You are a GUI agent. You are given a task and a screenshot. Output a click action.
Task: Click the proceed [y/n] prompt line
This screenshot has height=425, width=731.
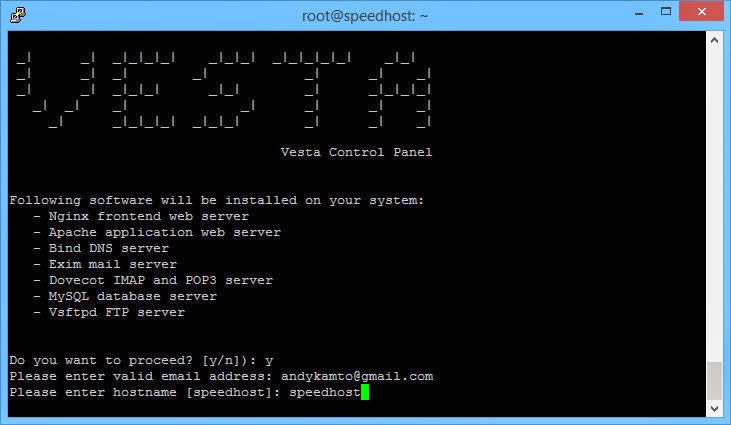[x=141, y=361]
